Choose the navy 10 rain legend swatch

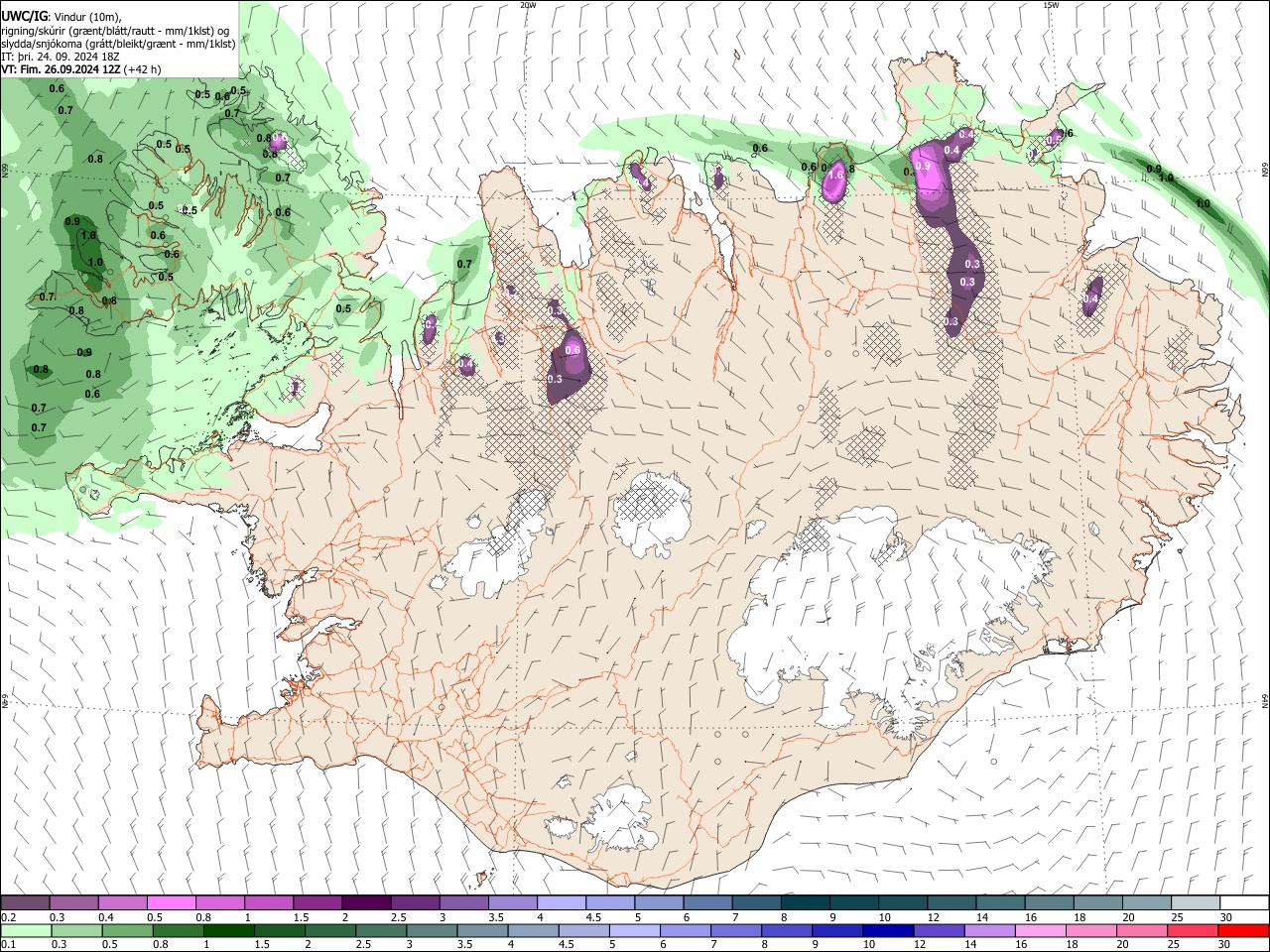887,931
